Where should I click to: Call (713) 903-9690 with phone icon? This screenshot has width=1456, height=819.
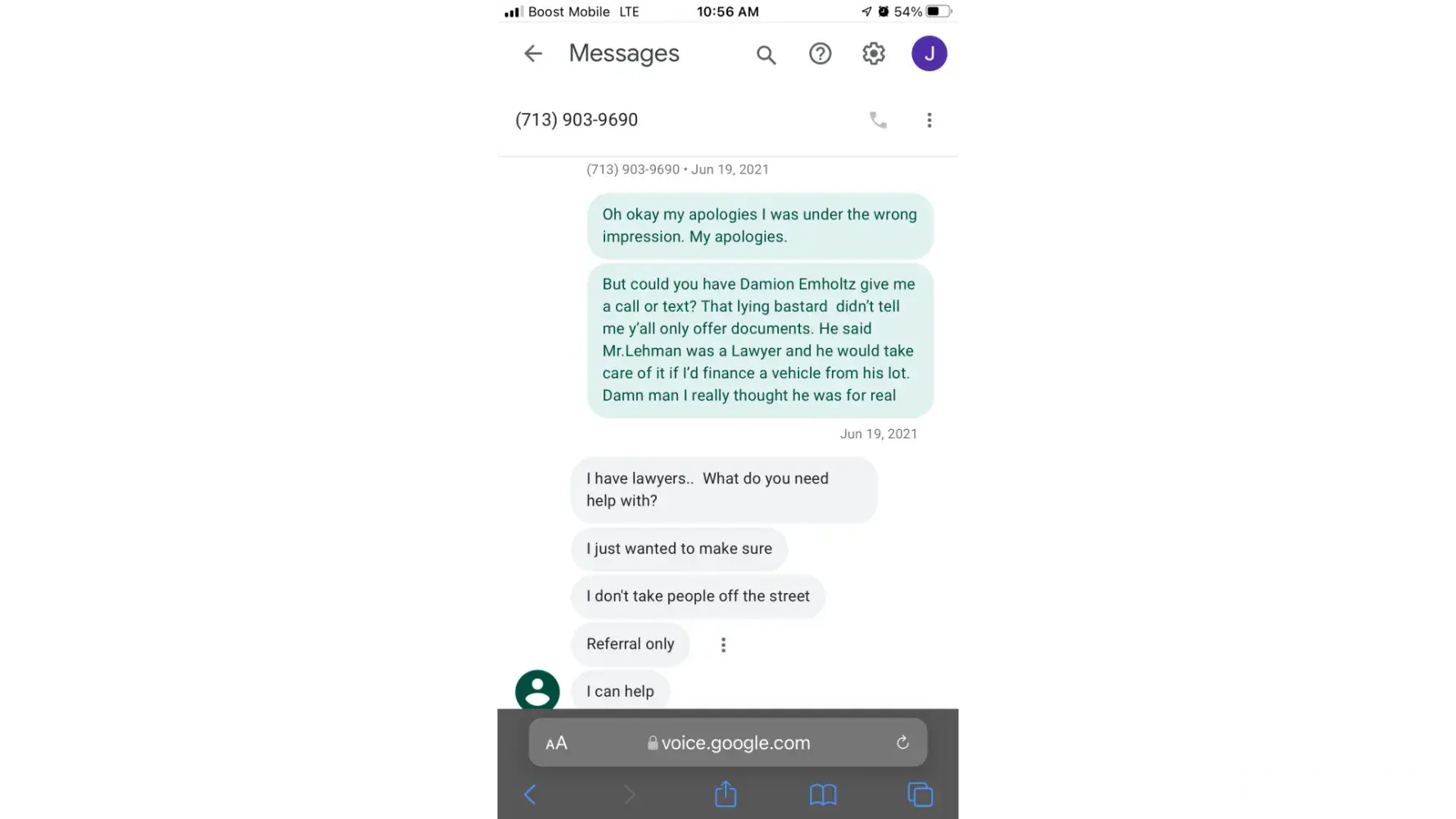click(878, 120)
